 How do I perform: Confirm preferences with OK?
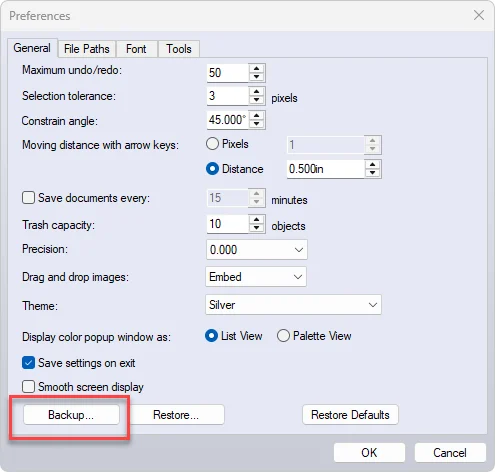click(369, 453)
